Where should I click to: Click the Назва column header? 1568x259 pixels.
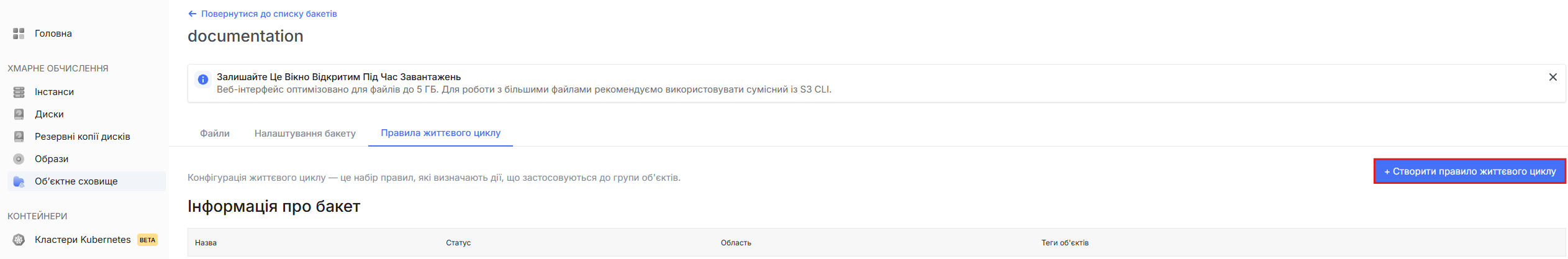pyautogui.click(x=206, y=243)
